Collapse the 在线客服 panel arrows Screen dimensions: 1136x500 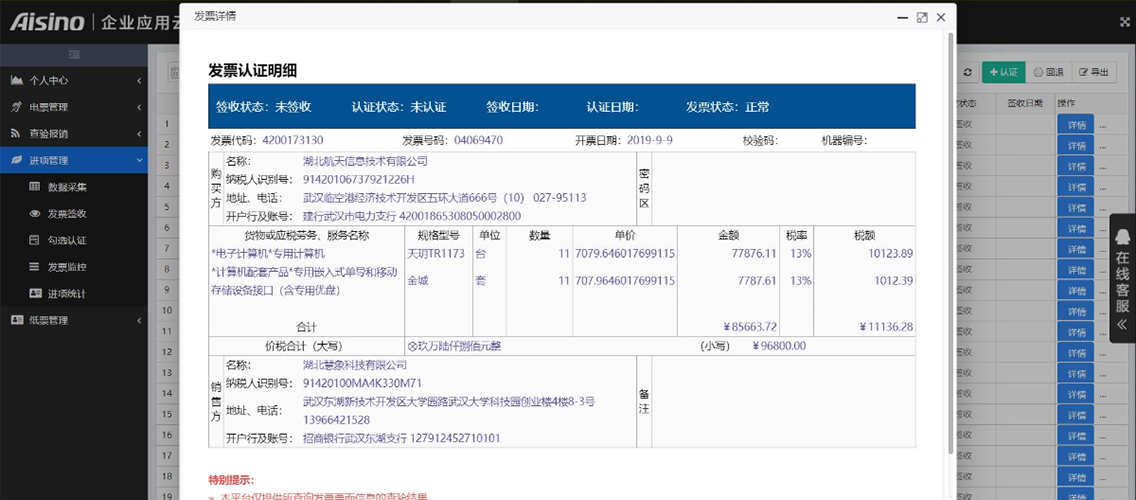[1122, 324]
